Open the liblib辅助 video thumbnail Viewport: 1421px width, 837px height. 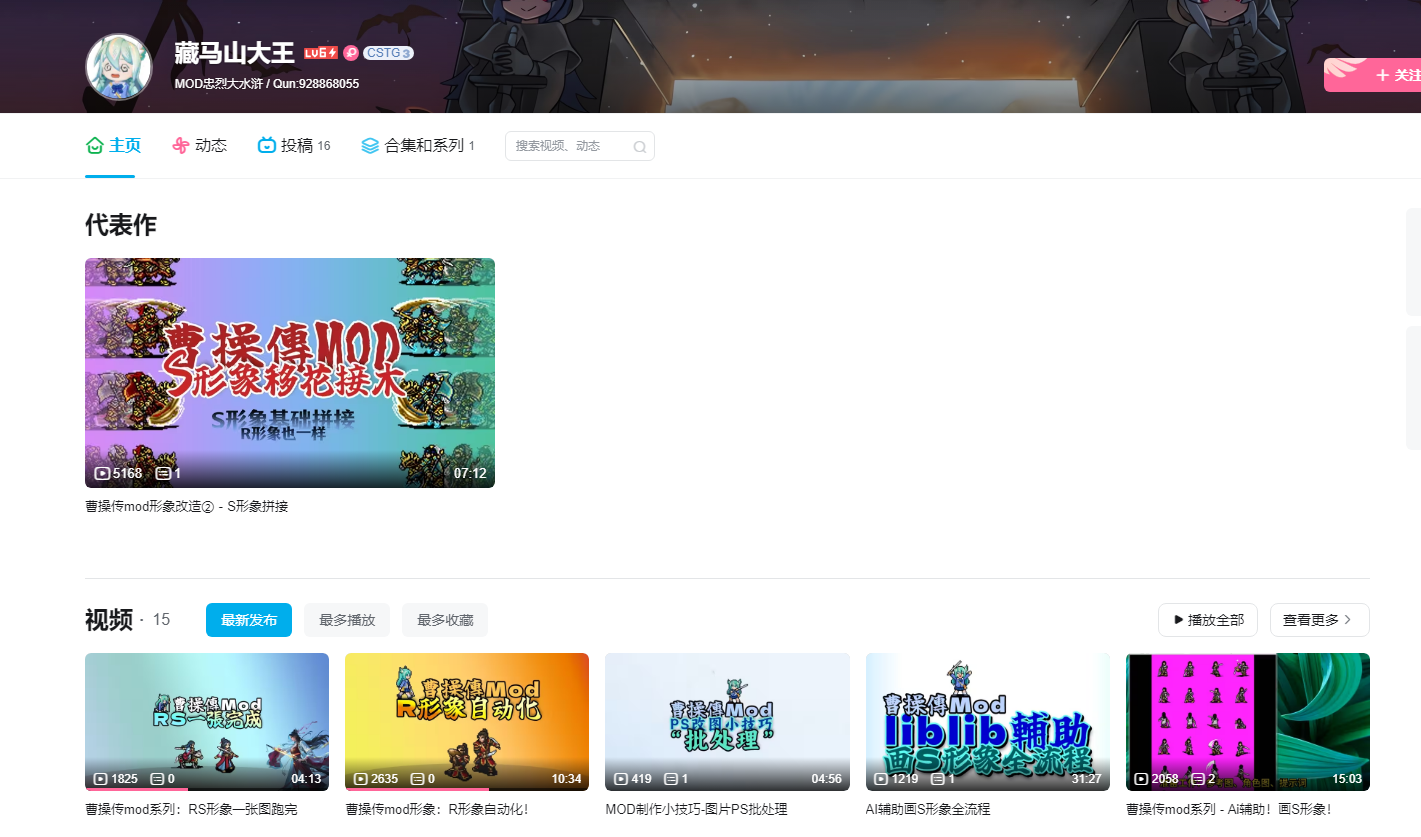[987, 721]
